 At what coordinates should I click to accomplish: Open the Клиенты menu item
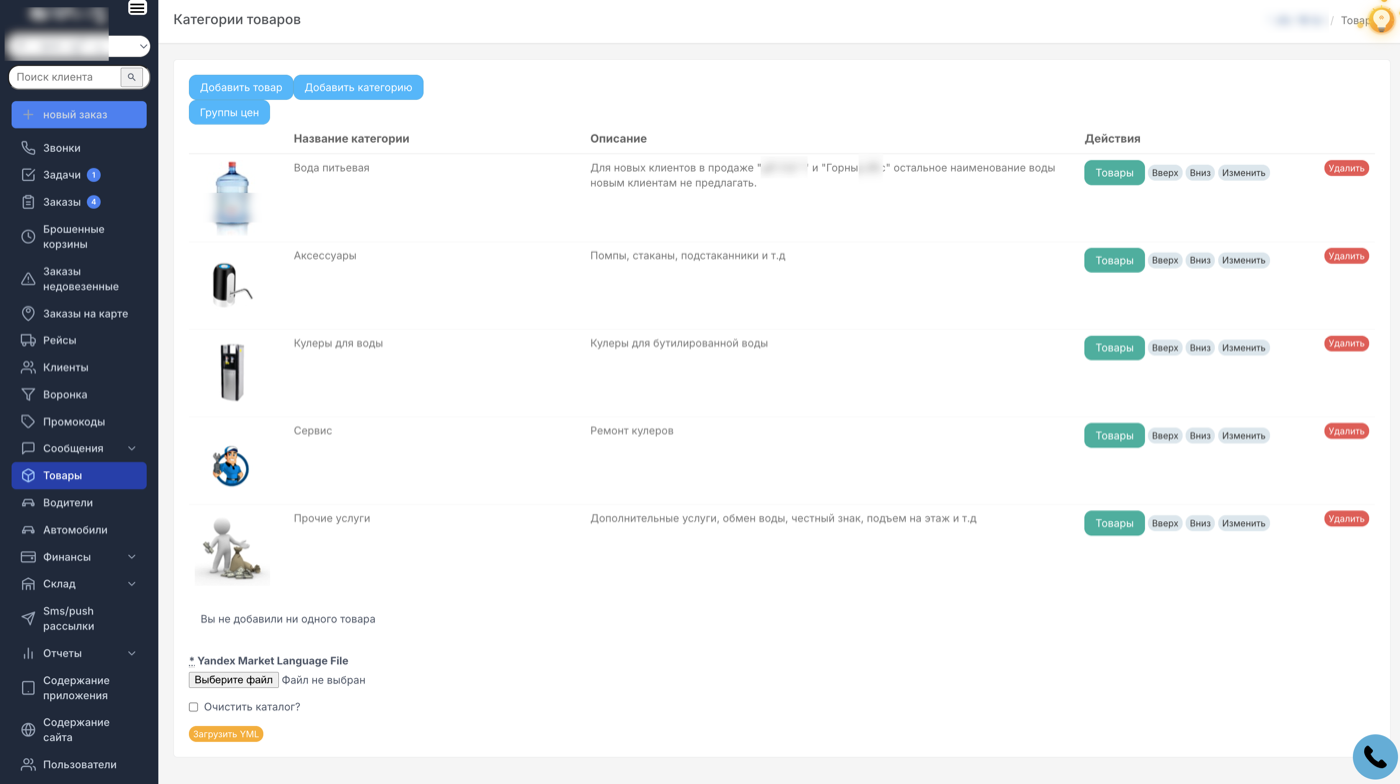[65, 368]
